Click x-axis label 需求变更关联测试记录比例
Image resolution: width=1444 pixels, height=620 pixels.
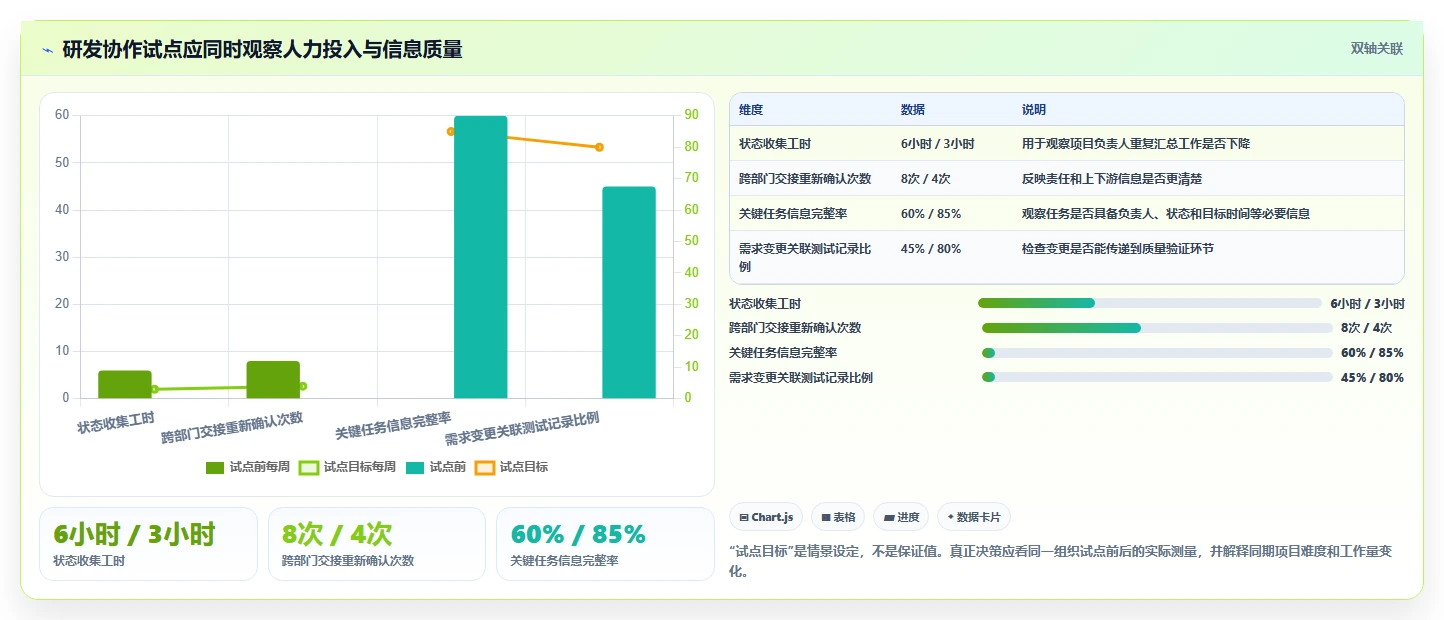521,429
